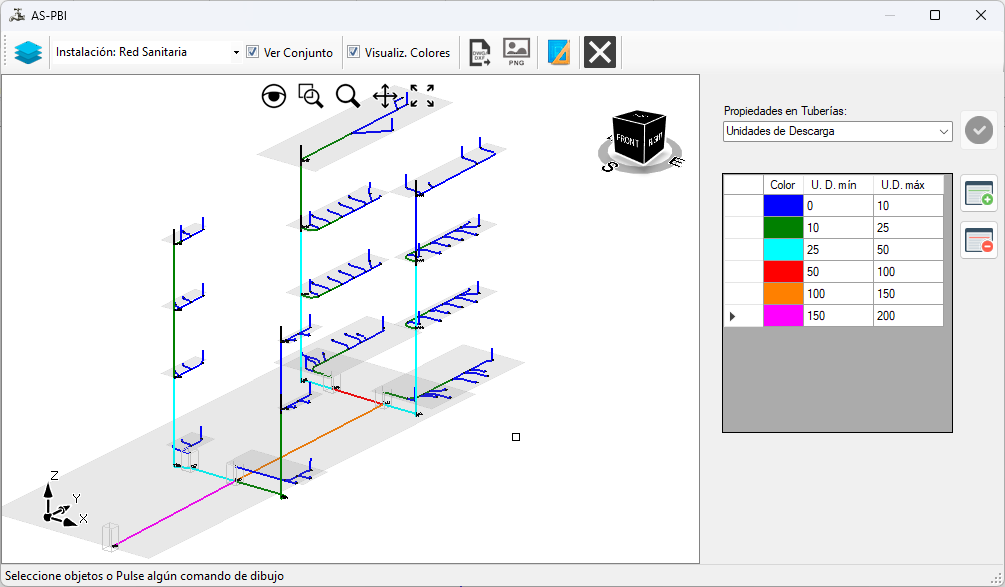Screen dimensions: 1005x587
Task: Select the U.D. máx cell with value 25
Action: 908,227
